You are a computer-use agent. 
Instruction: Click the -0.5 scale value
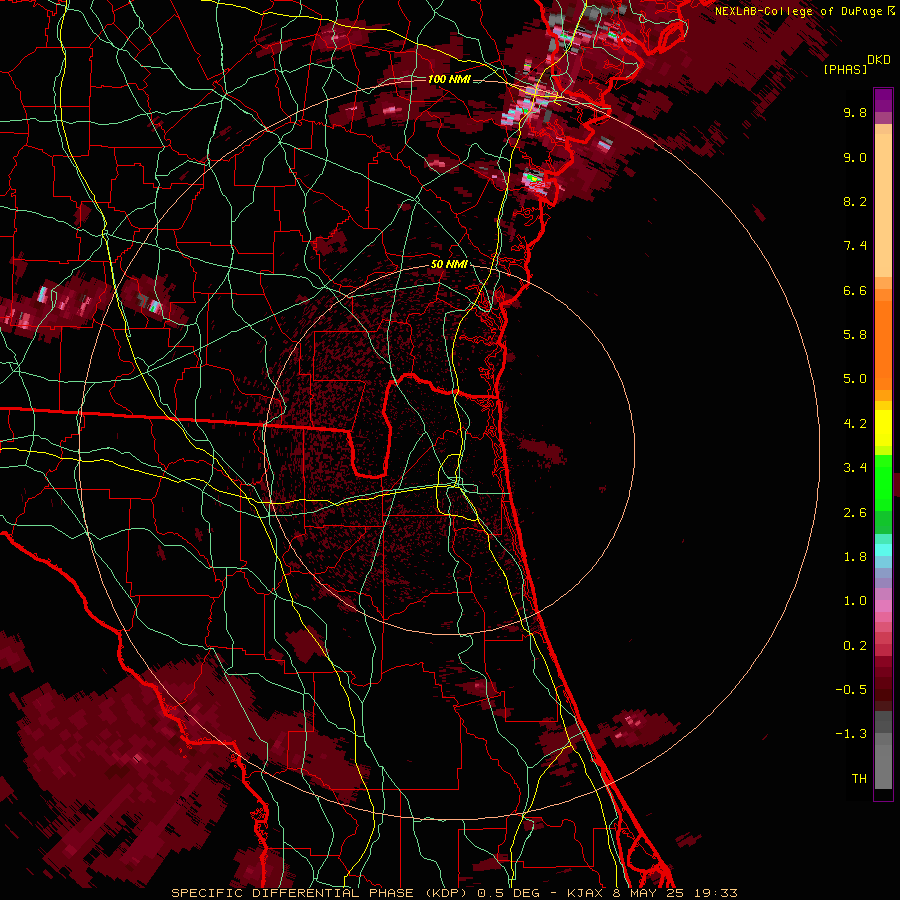[x=851, y=690]
